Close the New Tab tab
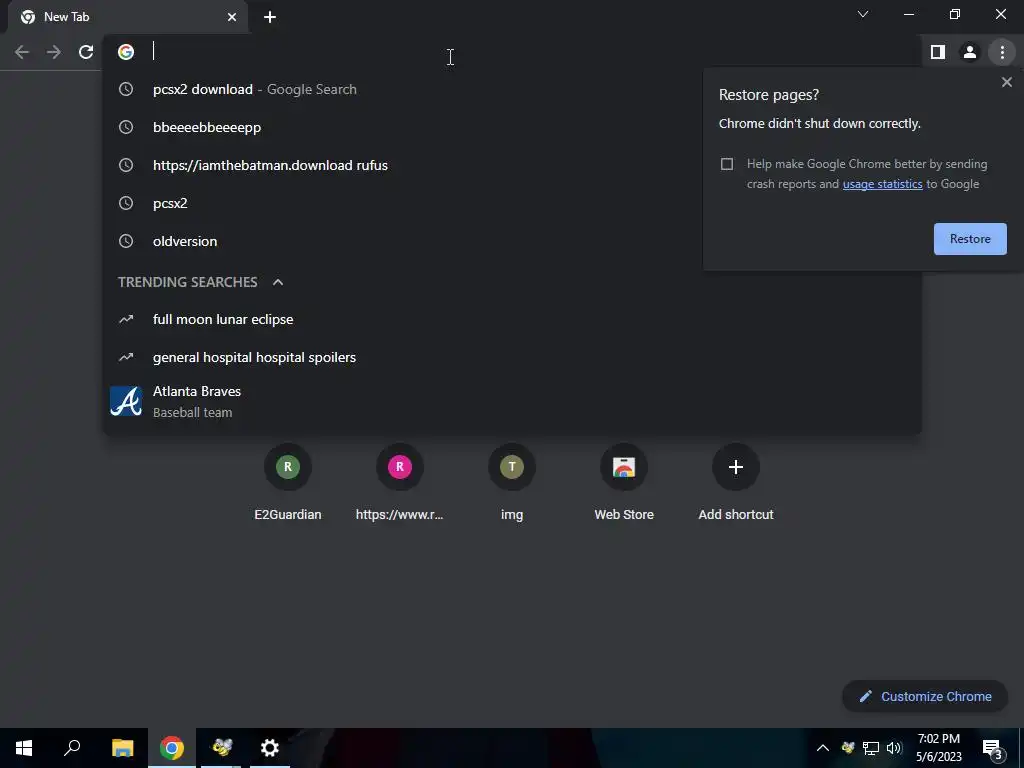This screenshot has width=1024, height=768. (x=232, y=17)
